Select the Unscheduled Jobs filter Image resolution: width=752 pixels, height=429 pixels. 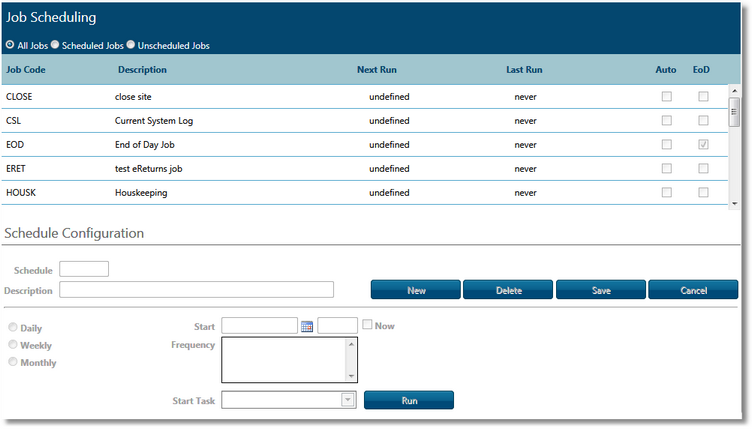click(x=130, y=45)
